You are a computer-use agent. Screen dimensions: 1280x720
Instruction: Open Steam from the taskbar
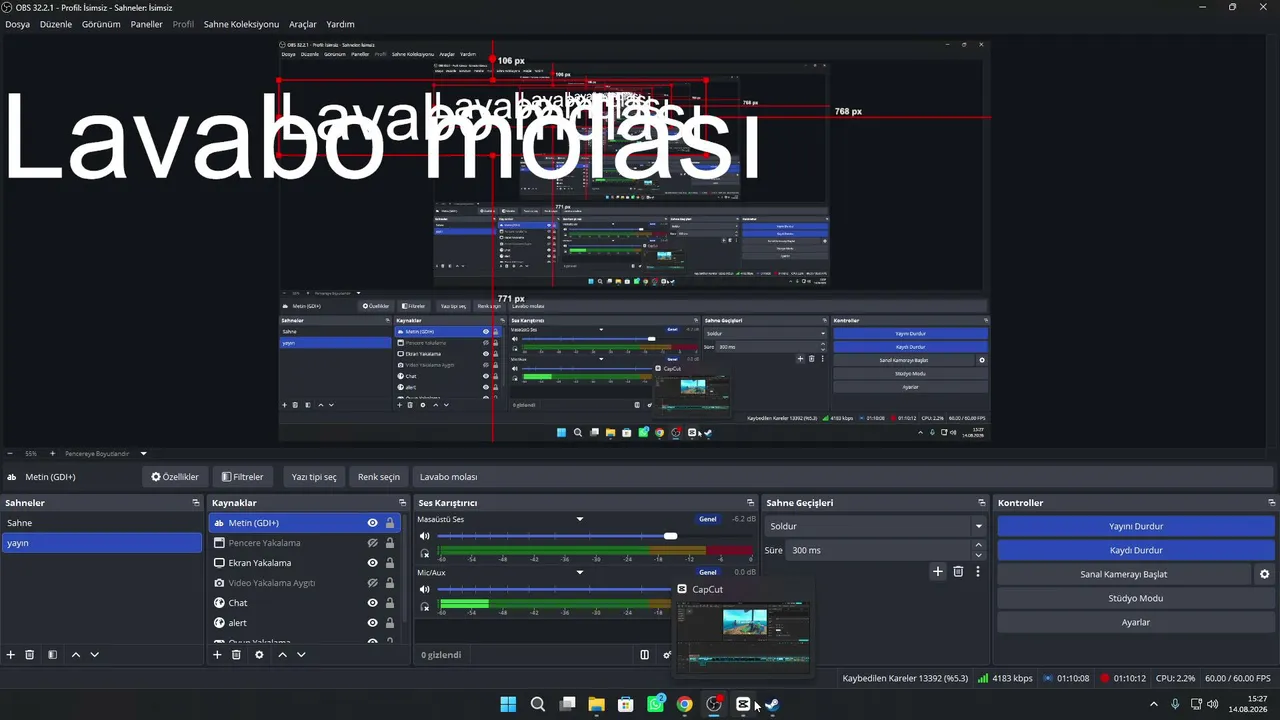(x=772, y=704)
